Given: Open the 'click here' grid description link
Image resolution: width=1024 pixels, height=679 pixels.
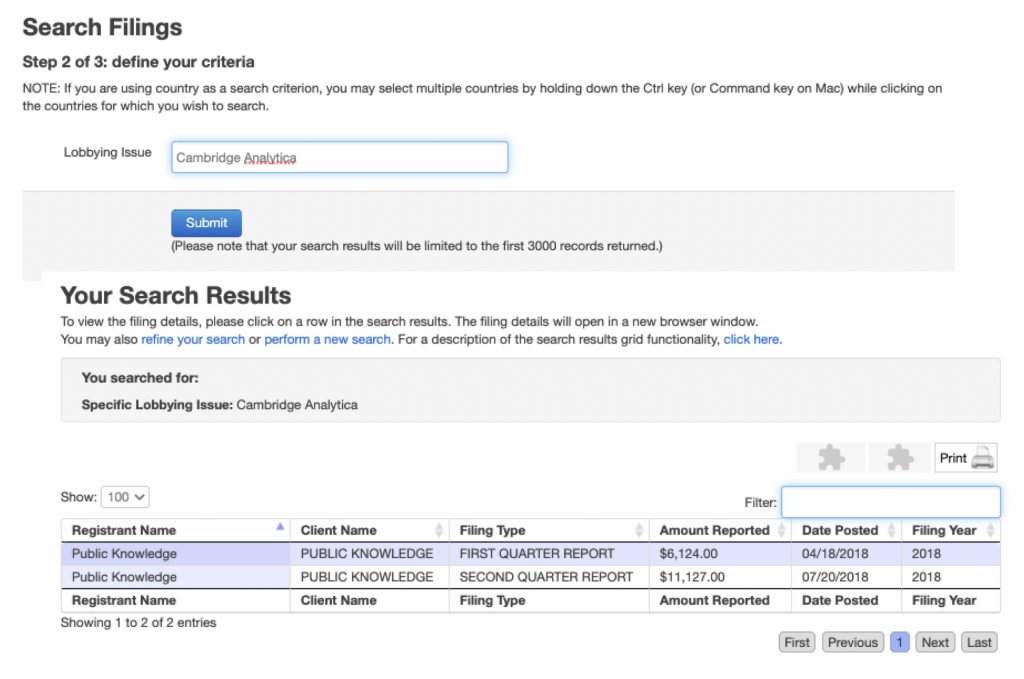Looking at the screenshot, I should (751, 340).
